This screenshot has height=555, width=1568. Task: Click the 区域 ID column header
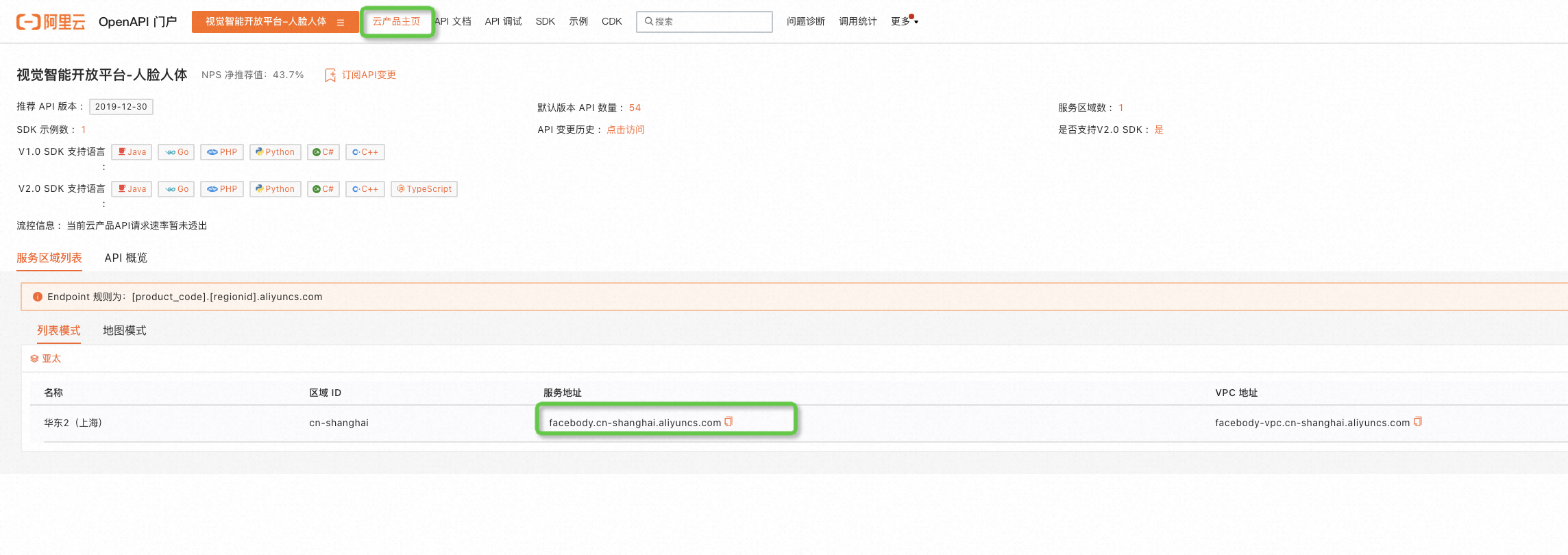(x=325, y=393)
